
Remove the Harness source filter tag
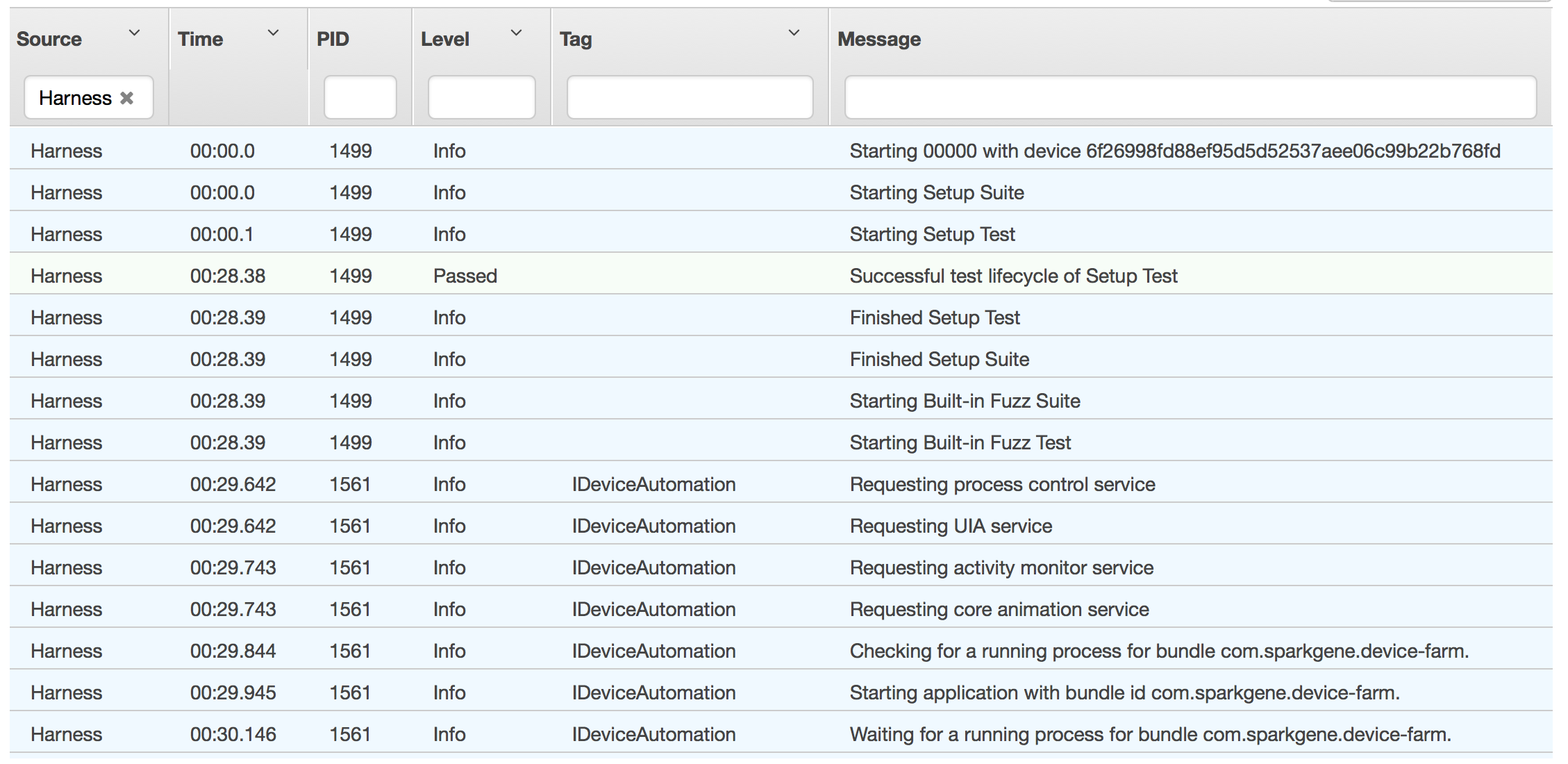coord(126,98)
